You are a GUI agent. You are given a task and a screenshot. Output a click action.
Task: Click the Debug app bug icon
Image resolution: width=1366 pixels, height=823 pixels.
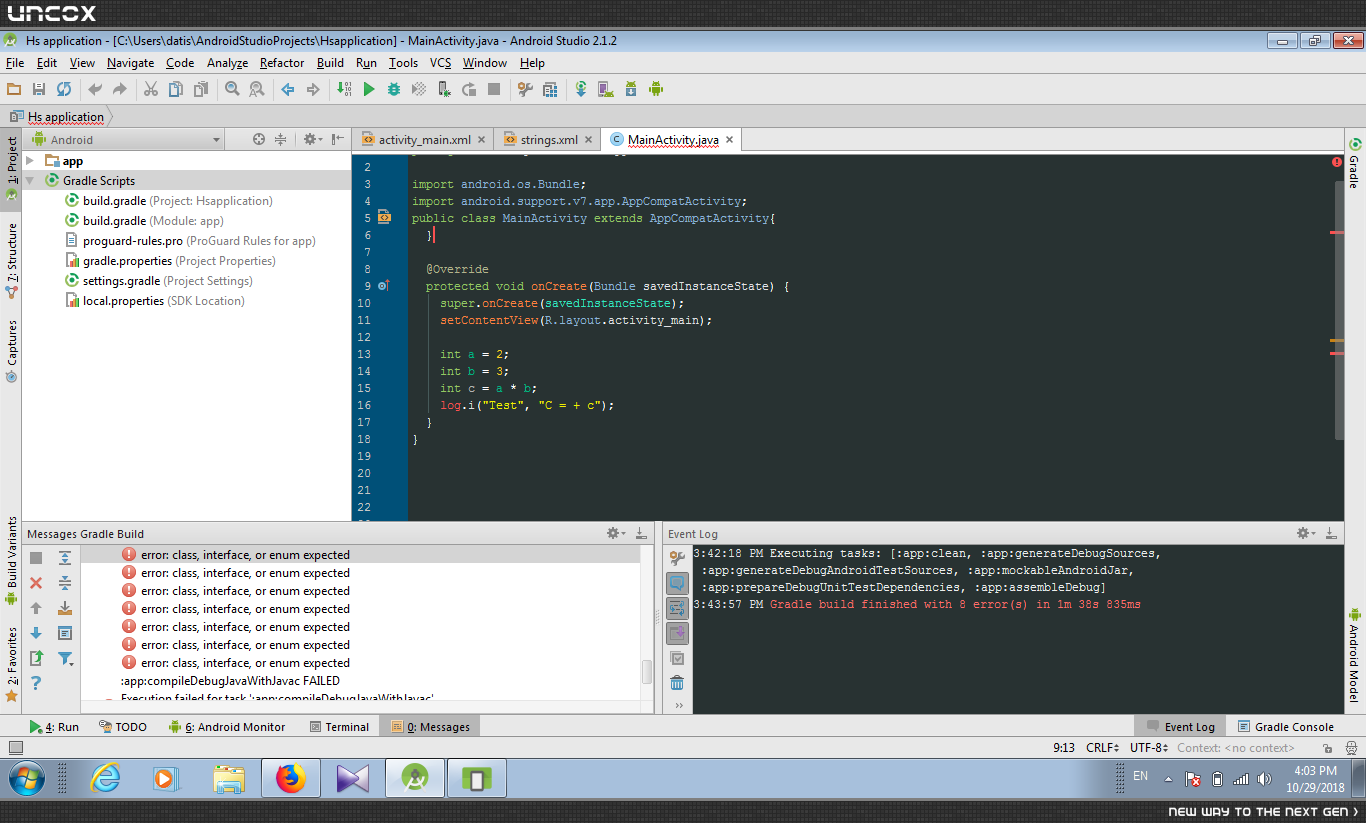click(x=394, y=89)
